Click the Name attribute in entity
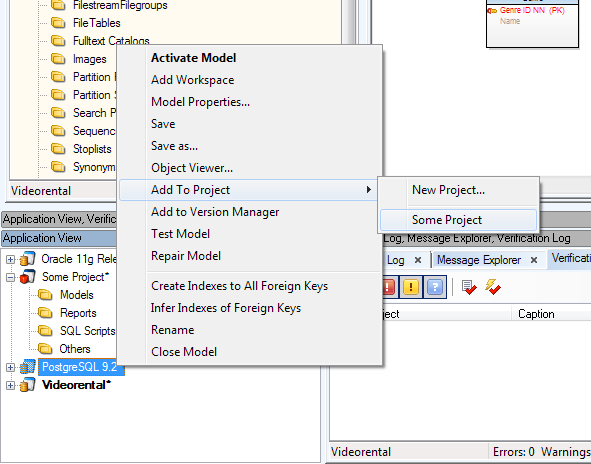 (x=510, y=21)
